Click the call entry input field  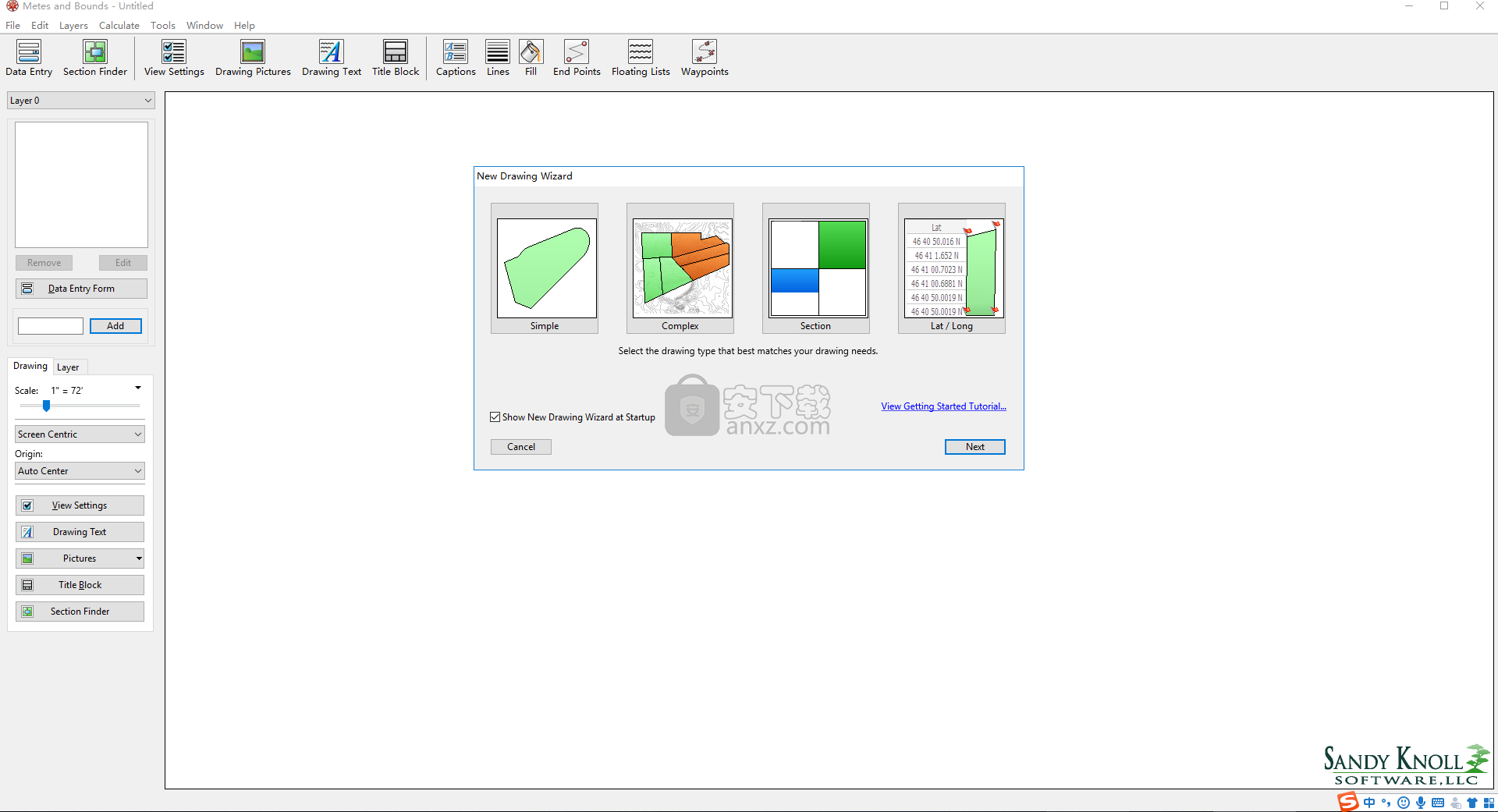[51, 326]
